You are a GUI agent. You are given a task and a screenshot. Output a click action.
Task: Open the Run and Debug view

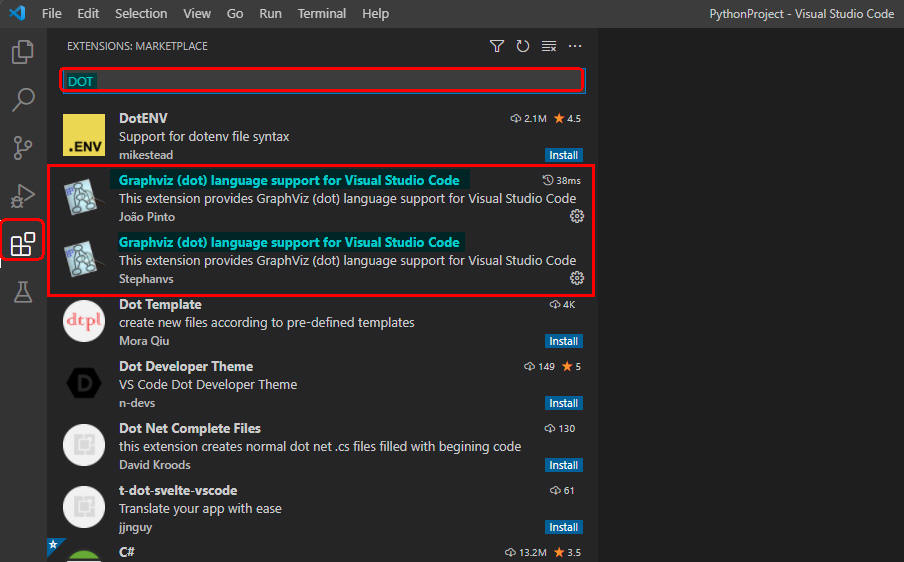[22, 196]
